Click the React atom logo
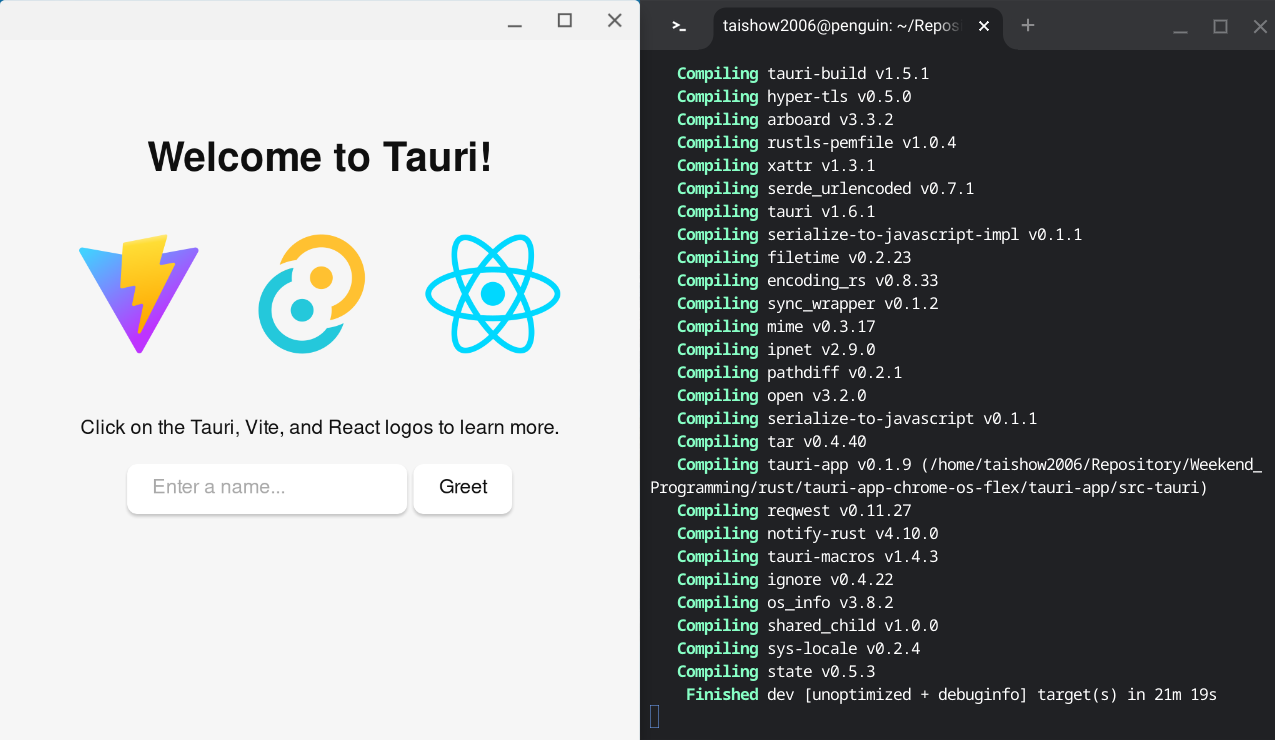1275x740 pixels. click(492, 294)
